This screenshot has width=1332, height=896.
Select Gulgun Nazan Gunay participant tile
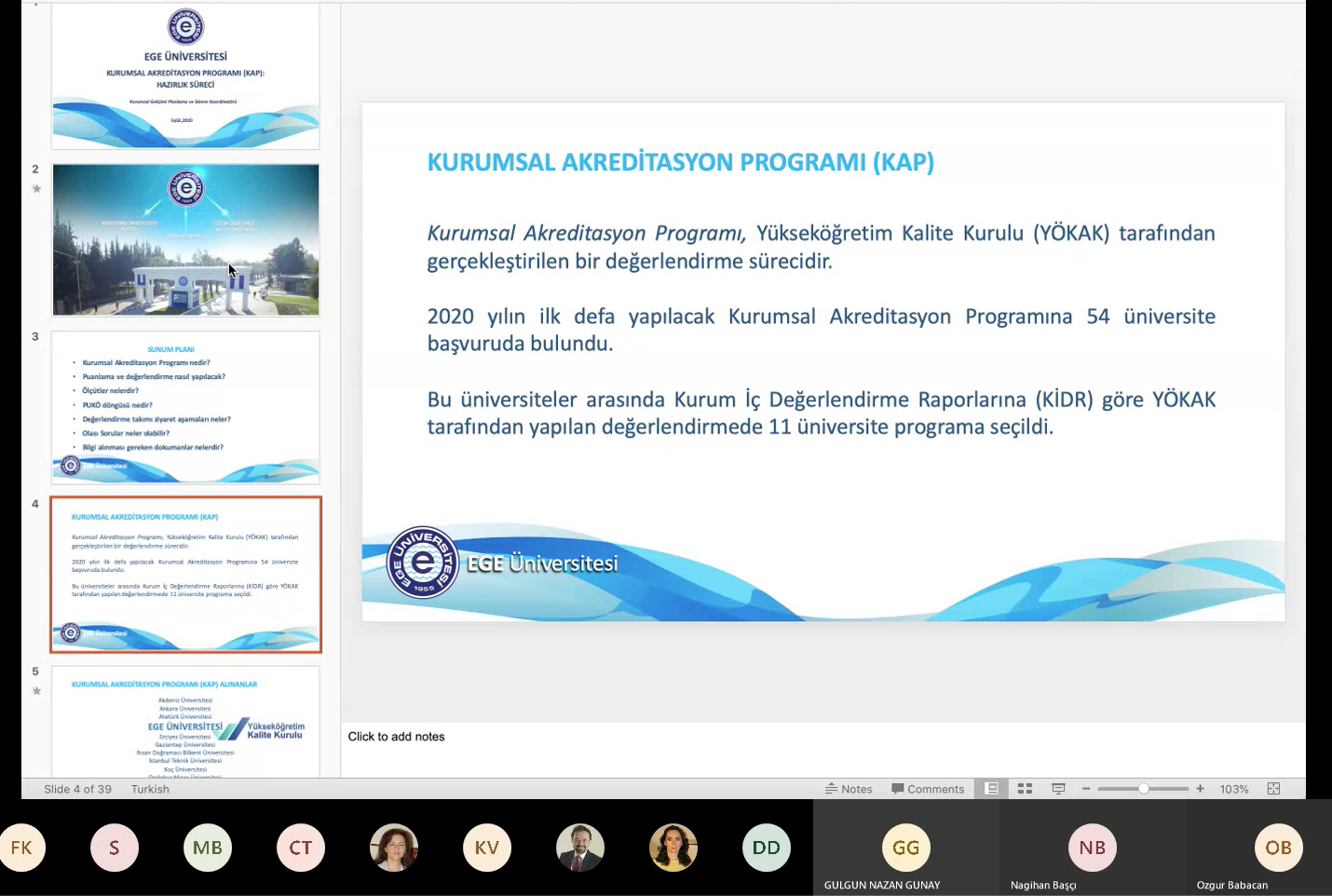pyautogui.click(x=906, y=848)
